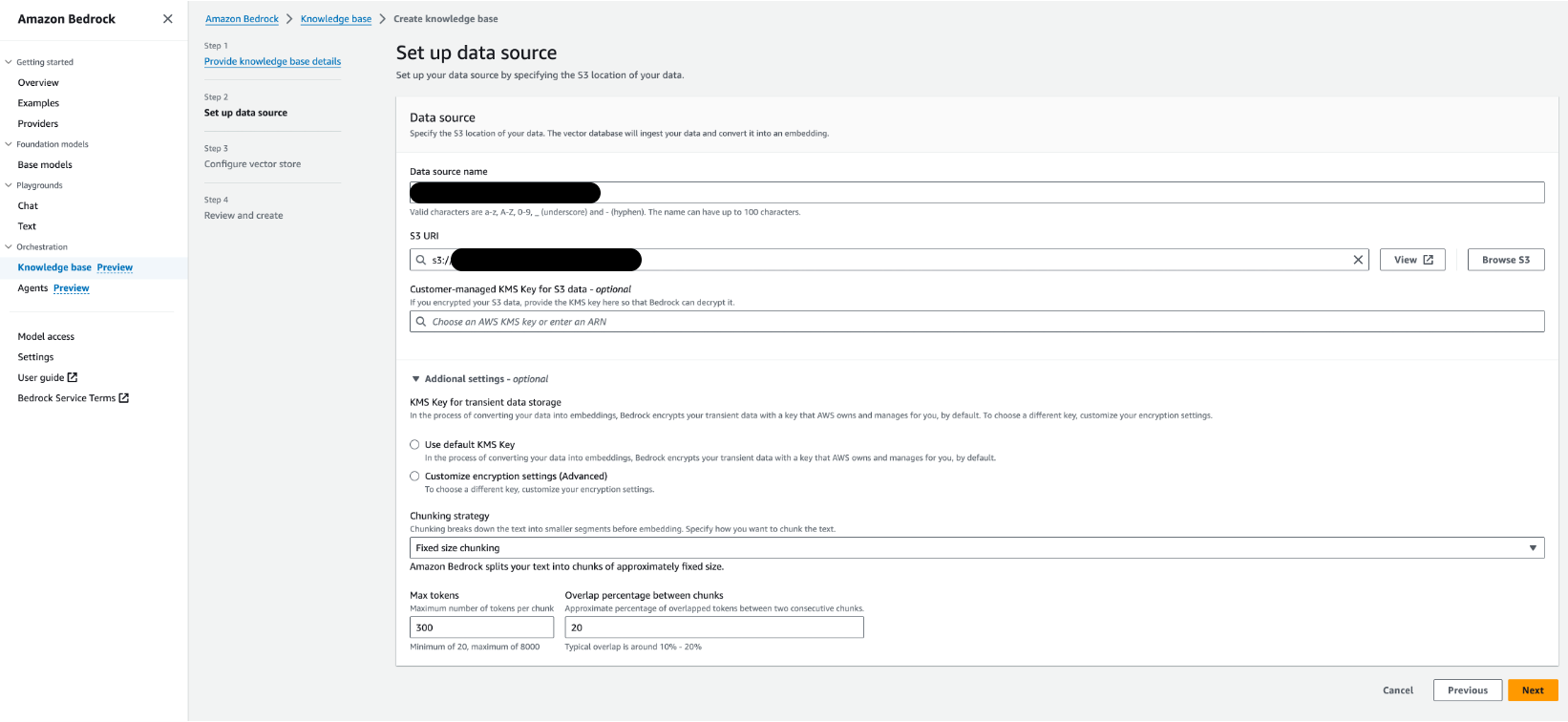Select Customize encryption settings (Advanced)
The image size is (1568, 722).
pos(414,476)
